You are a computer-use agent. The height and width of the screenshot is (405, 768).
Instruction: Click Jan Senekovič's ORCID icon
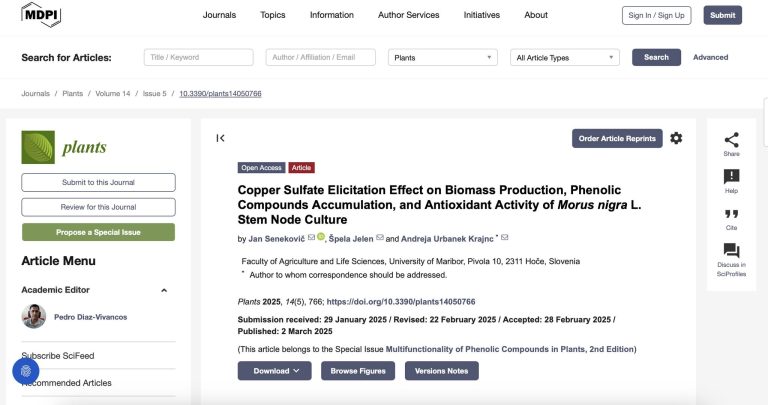click(321, 237)
